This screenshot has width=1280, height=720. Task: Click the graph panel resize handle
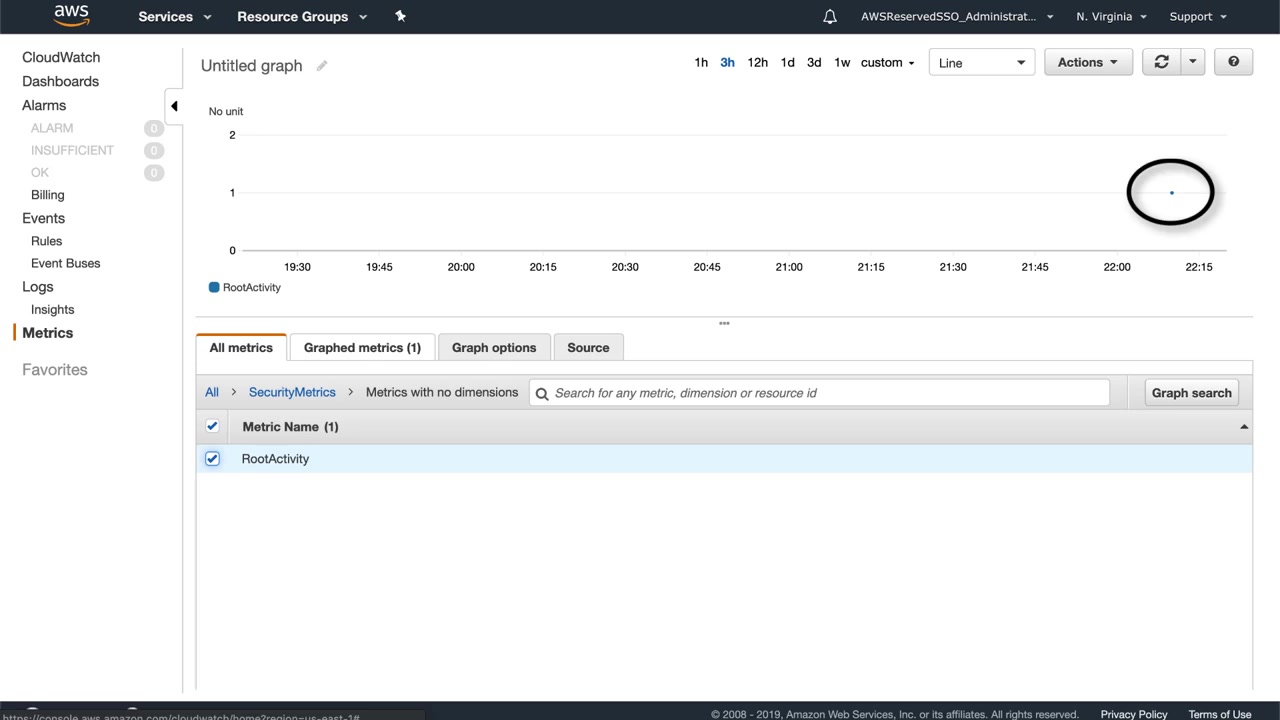click(724, 323)
